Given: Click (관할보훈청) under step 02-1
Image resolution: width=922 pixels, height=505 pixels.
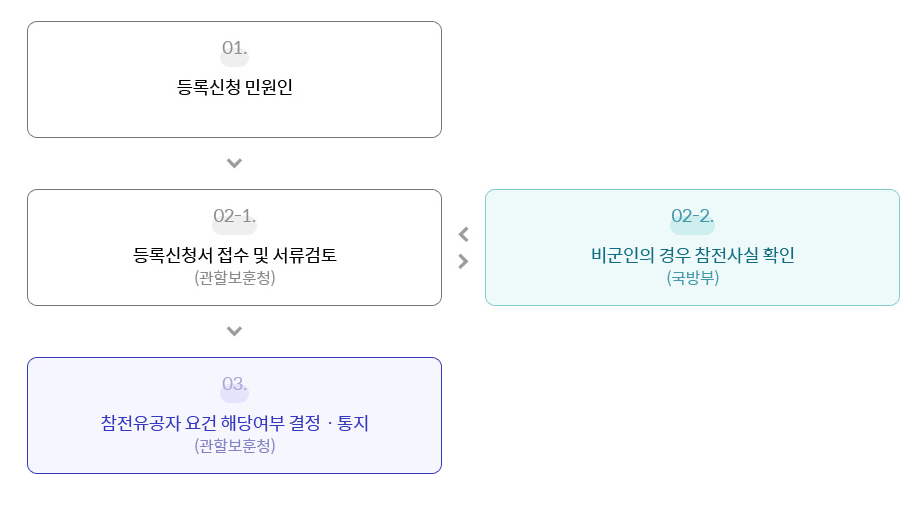Looking at the screenshot, I should tap(234, 277).
